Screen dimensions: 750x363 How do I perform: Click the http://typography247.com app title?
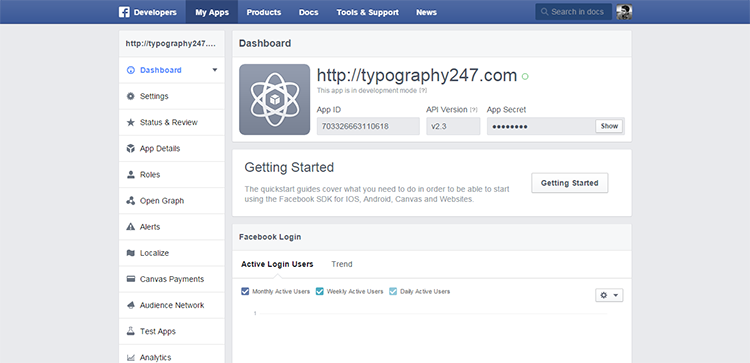[x=417, y=76]
